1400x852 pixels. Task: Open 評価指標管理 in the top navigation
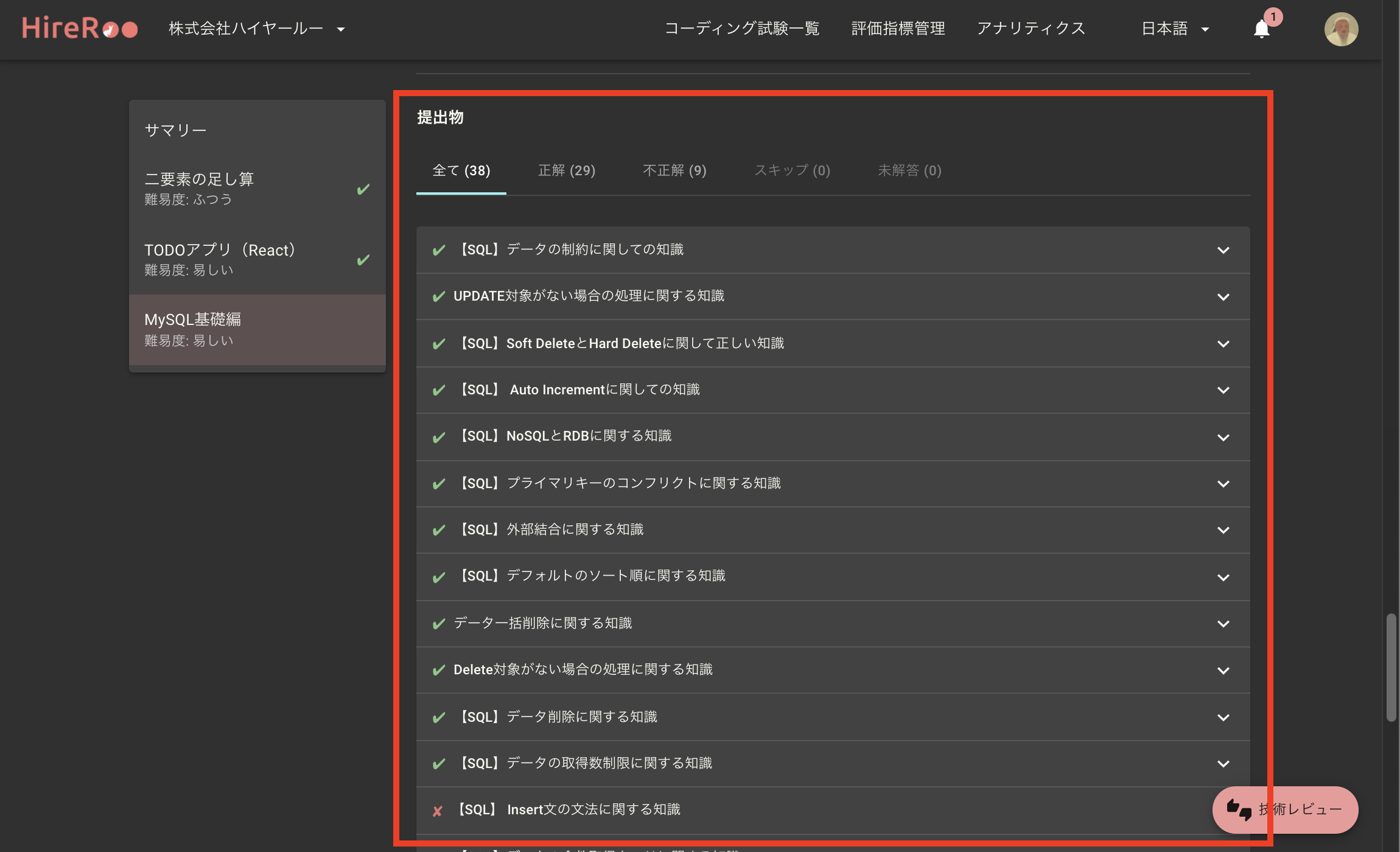pyautogui.click(x=898, y=29)
